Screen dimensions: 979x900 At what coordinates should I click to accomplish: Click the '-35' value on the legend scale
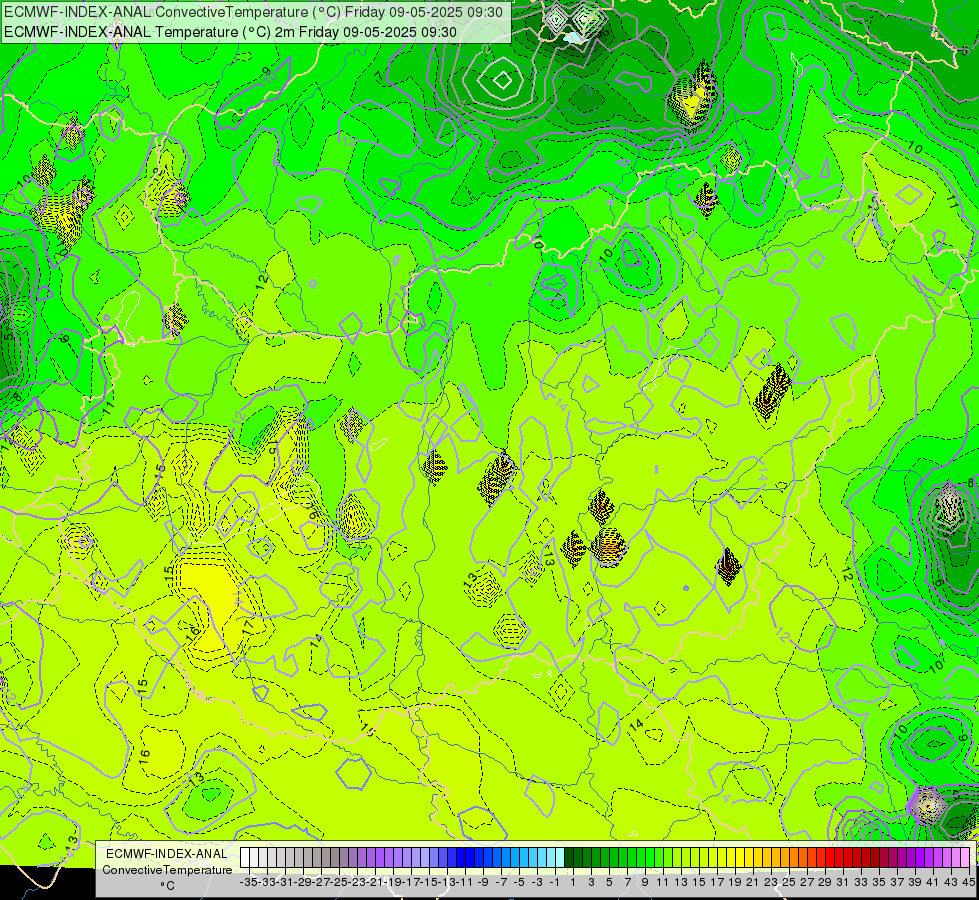pos(248,882)
